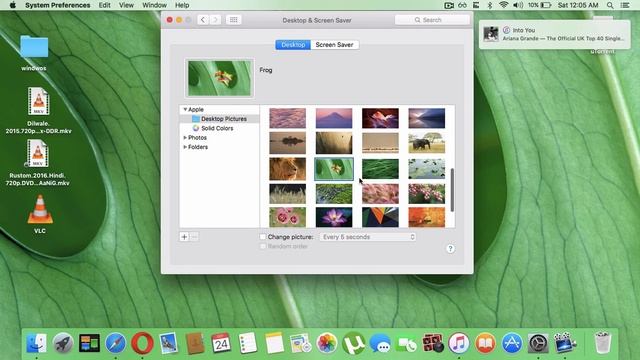Select the mountain at sunset wallpaper thumbnail
The width and height of the screenshot is (640, 360).
[334, 118]
